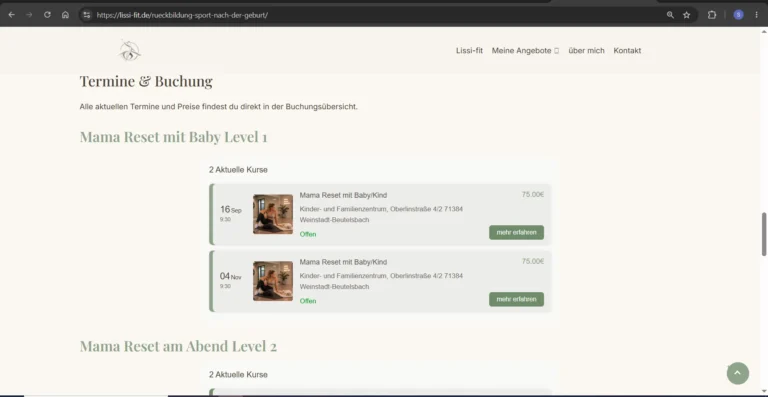
Task: Go back with the browser back arrow
Action: [11, 15]
